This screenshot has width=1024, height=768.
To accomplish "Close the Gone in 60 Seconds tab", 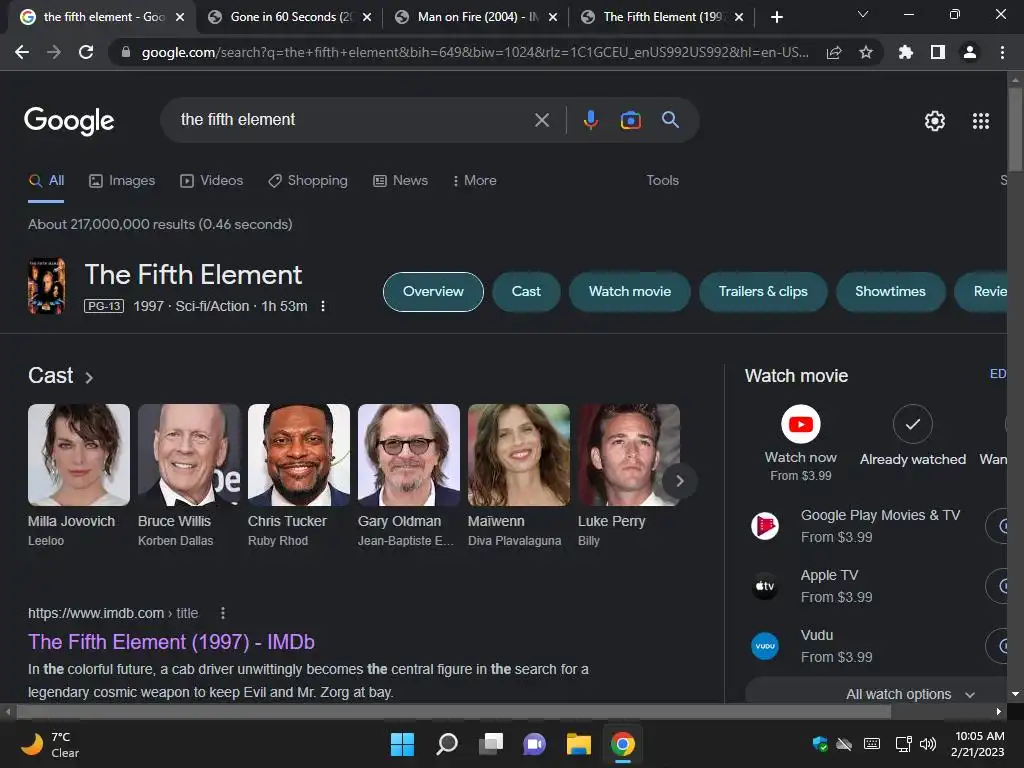I will click(366, 18).
